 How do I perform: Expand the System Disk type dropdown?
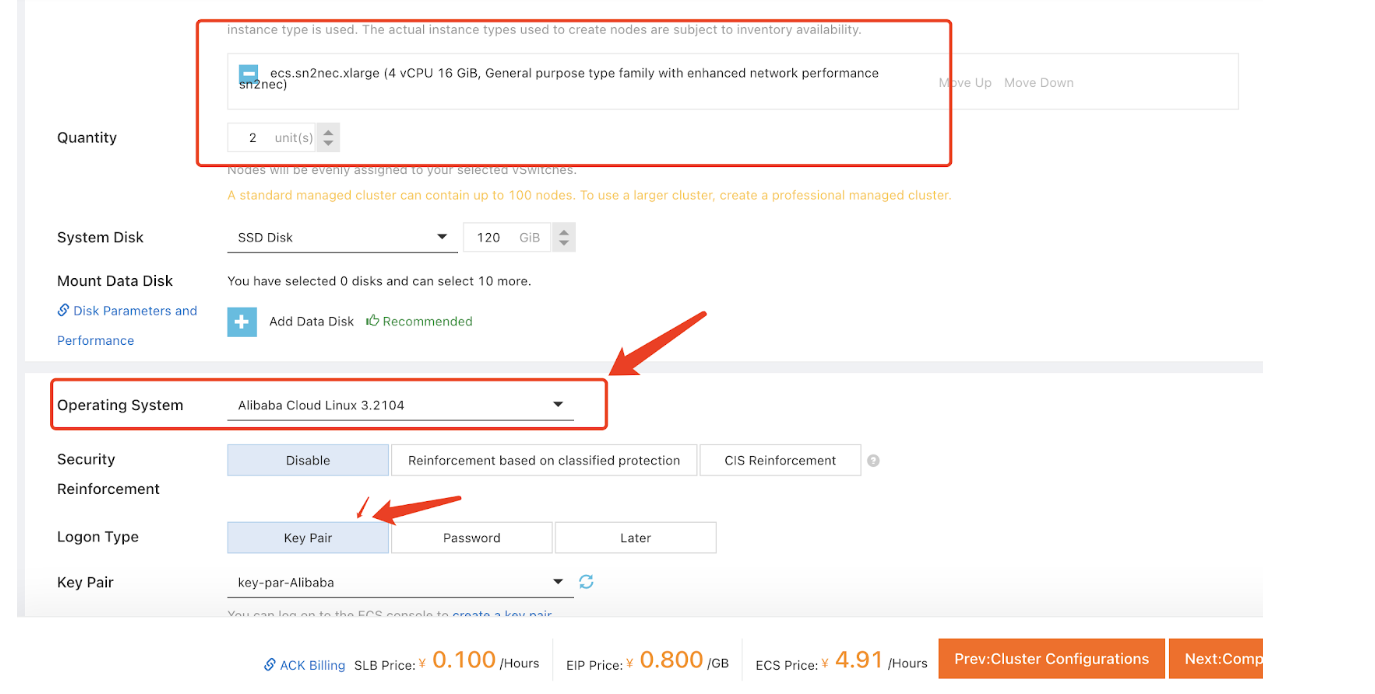[x=340, y=237]
